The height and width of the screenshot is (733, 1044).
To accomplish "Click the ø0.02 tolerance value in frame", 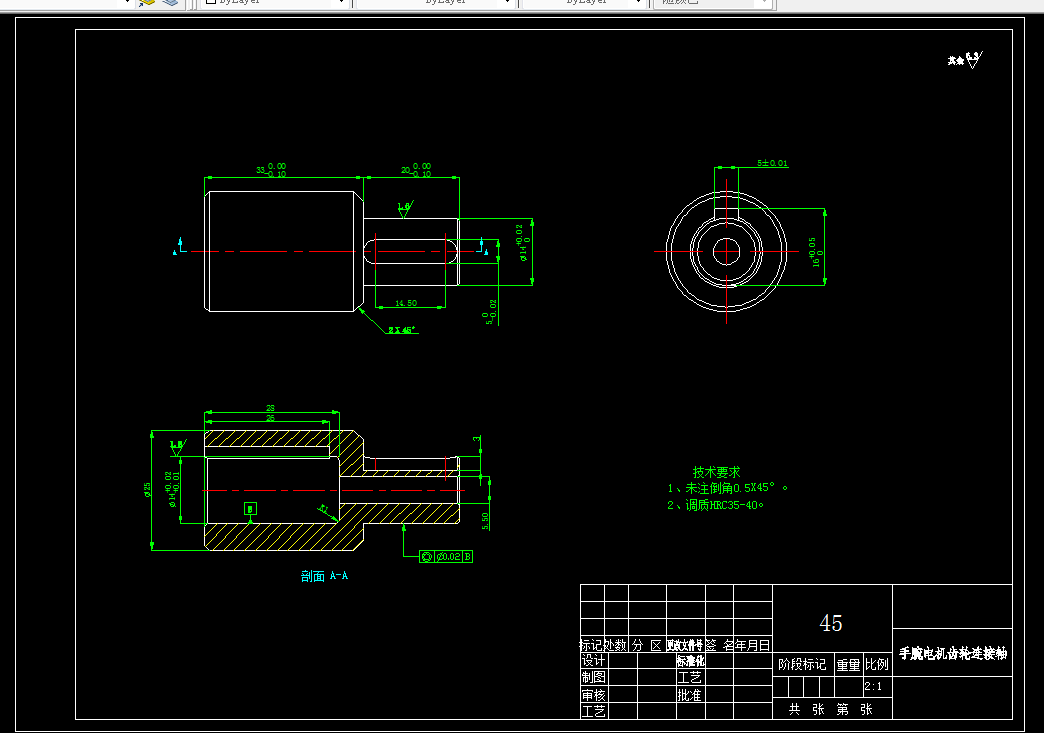I will (448, 557).
